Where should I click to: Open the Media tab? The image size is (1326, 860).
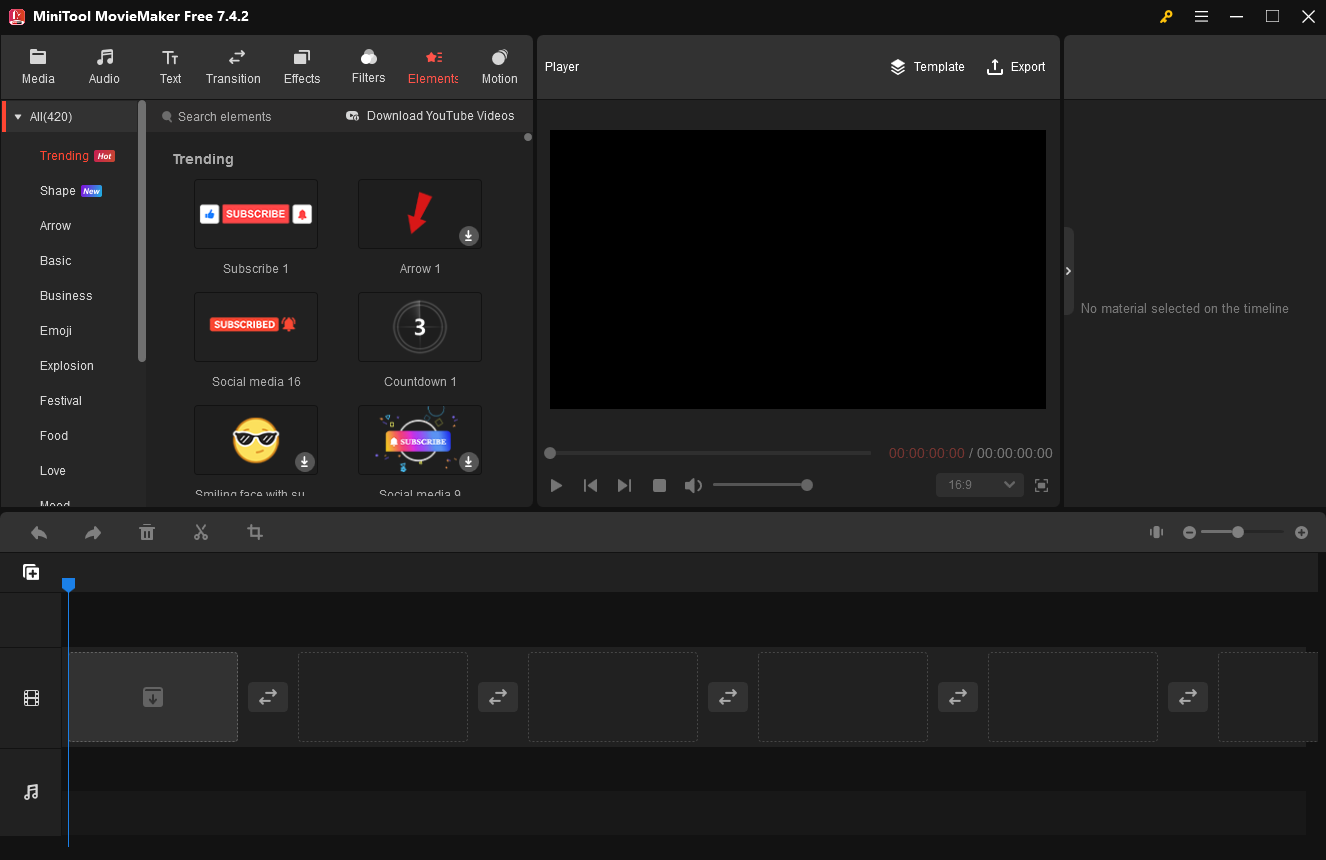38,67
